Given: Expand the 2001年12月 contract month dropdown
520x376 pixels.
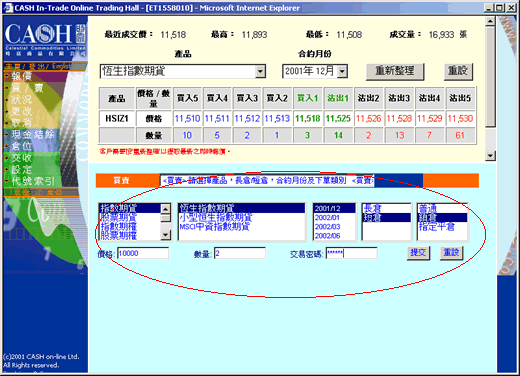Looking at the screenshot, I should [x=342, y=71].
